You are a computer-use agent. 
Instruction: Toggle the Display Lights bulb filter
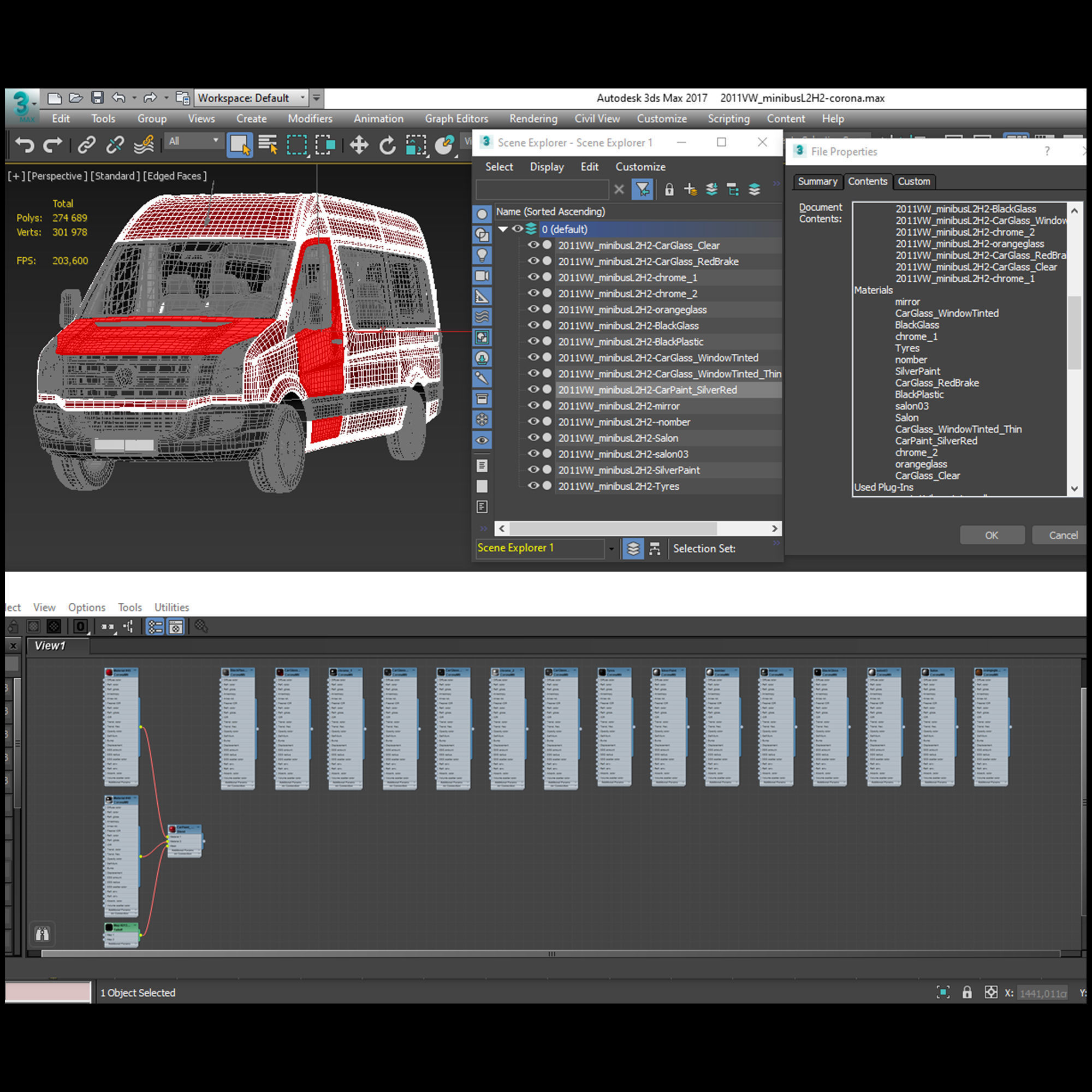(482, 256)
